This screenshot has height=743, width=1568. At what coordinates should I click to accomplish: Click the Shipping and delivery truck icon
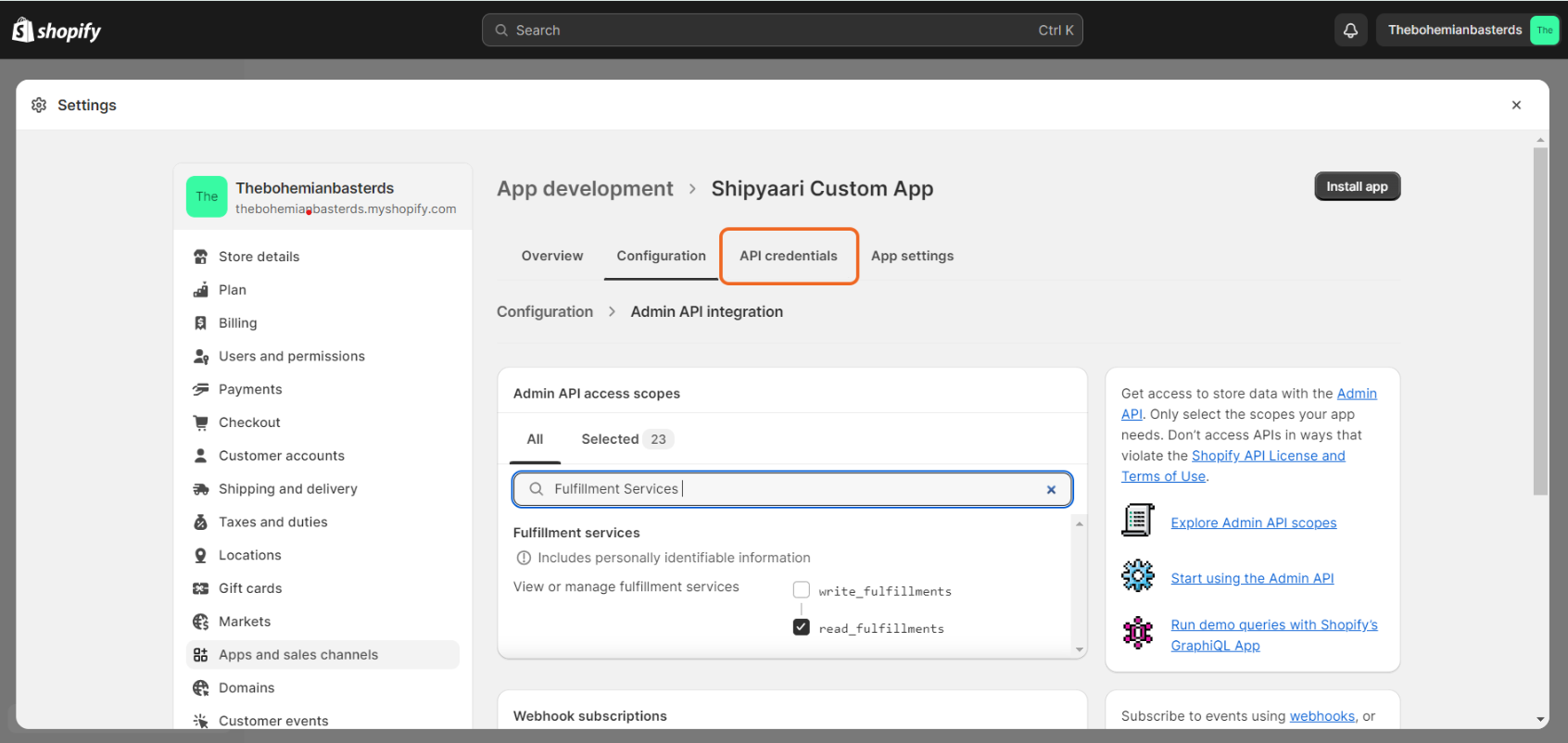pyautogui.click(x=200, y=489)
